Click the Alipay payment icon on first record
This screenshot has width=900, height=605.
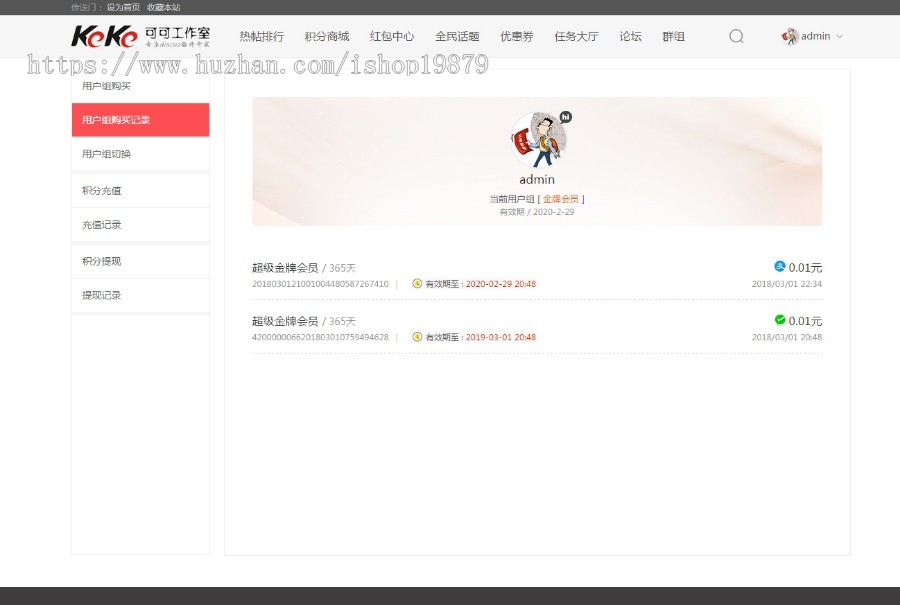(x=781, y=267)
